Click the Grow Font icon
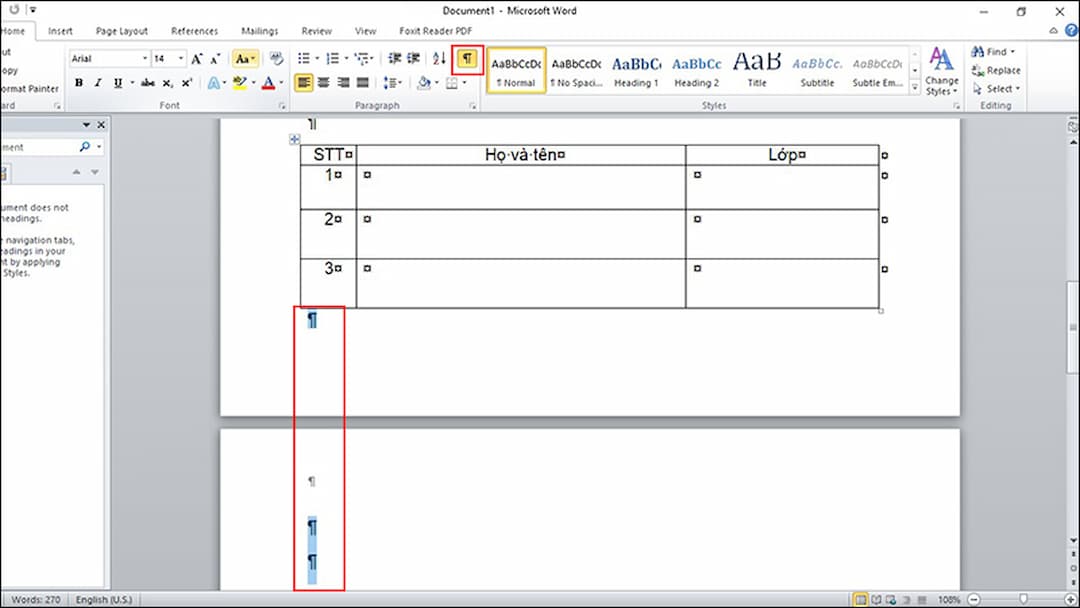The image size is (1080, 608). (x=197, y=59)
